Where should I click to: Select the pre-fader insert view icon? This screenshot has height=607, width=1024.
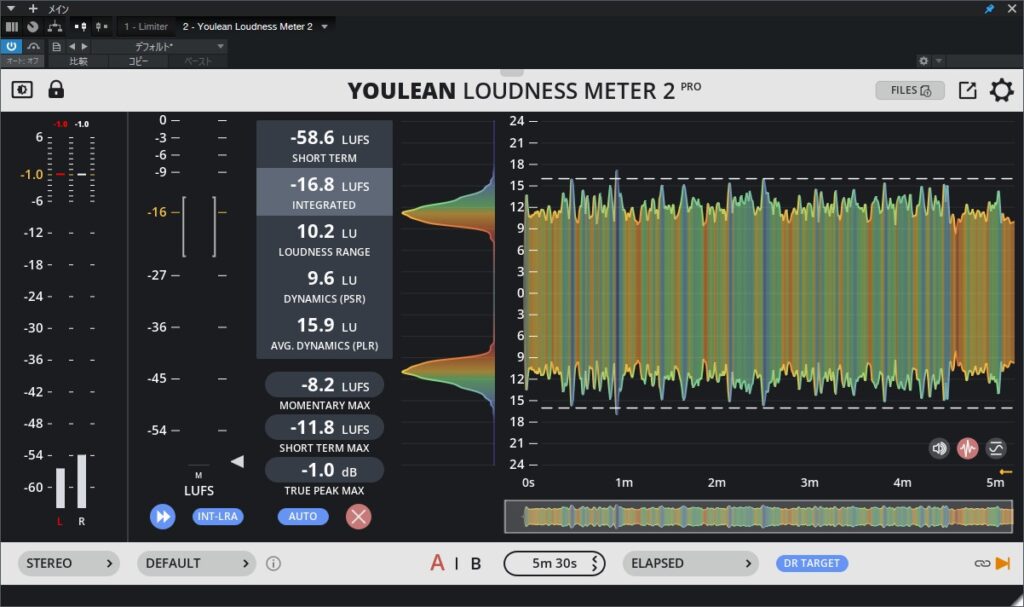tap(80, 27)
